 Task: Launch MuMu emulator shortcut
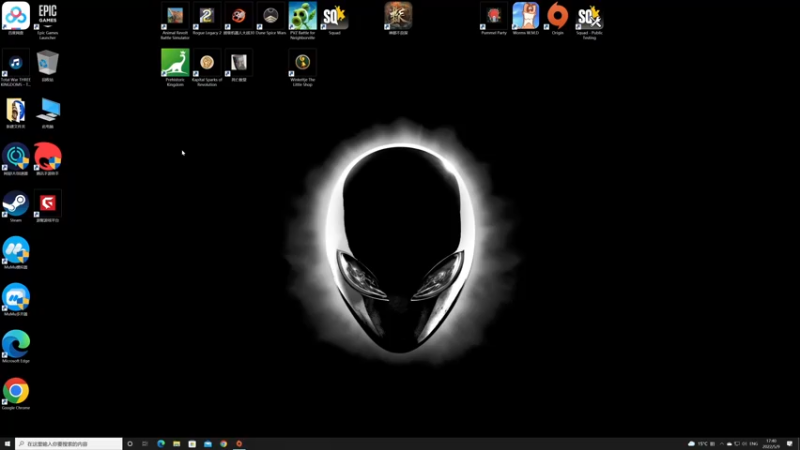tap(16, 252)
